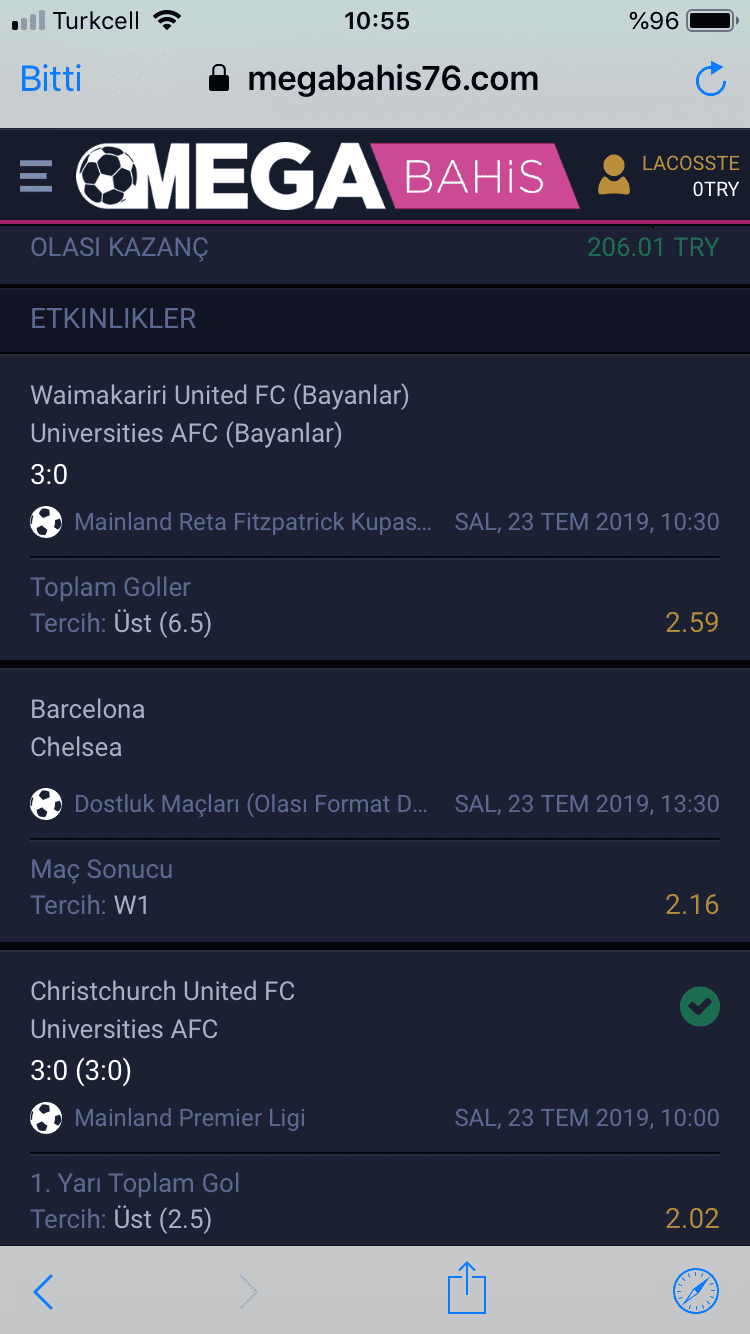The width and height of the screenshot is (750, 1334).
Task: Tap football icon next to Mainland Premier Ligi
Action: point(46,1118)
